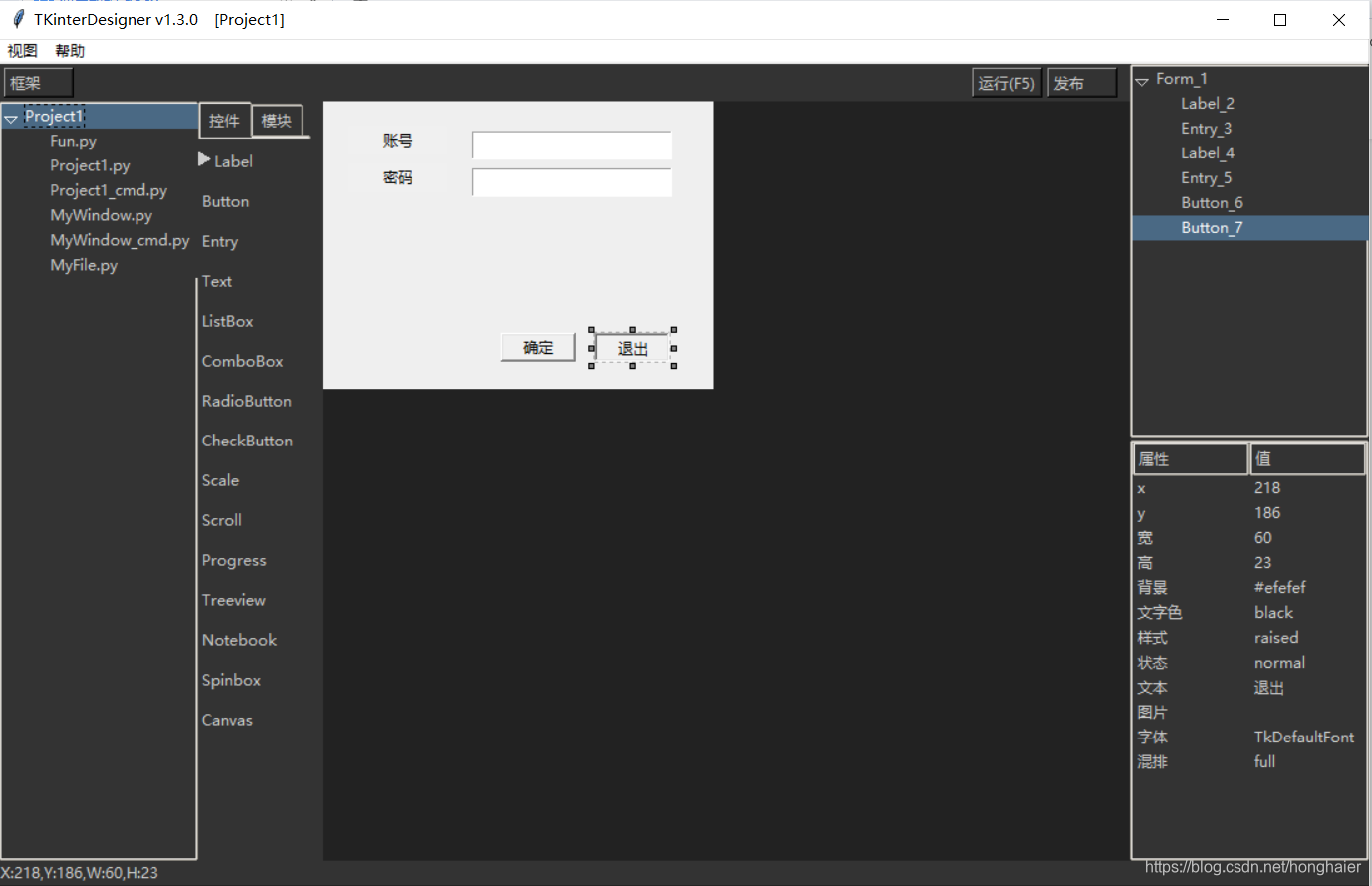Choose the Notebook widget
The image size is (1372, 886).
click(x=239, y=640)
